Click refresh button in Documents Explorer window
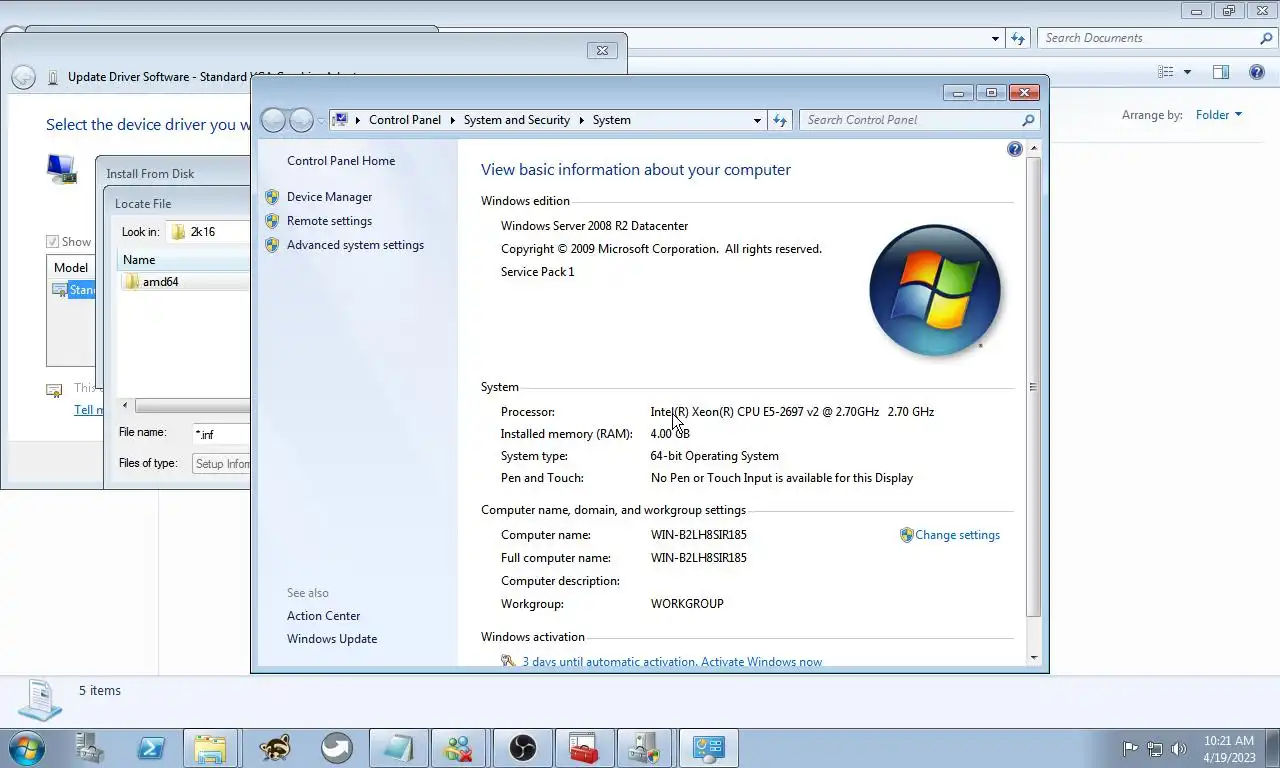The height and width of the screenshot is (768, 1280). click(x=1018, y=38)
